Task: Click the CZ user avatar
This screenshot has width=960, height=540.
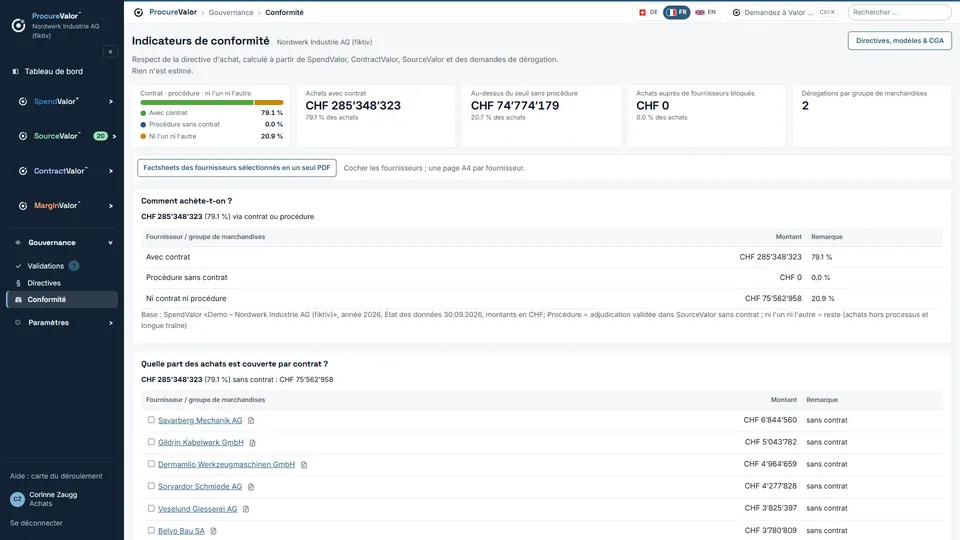Action: (17, 499)
